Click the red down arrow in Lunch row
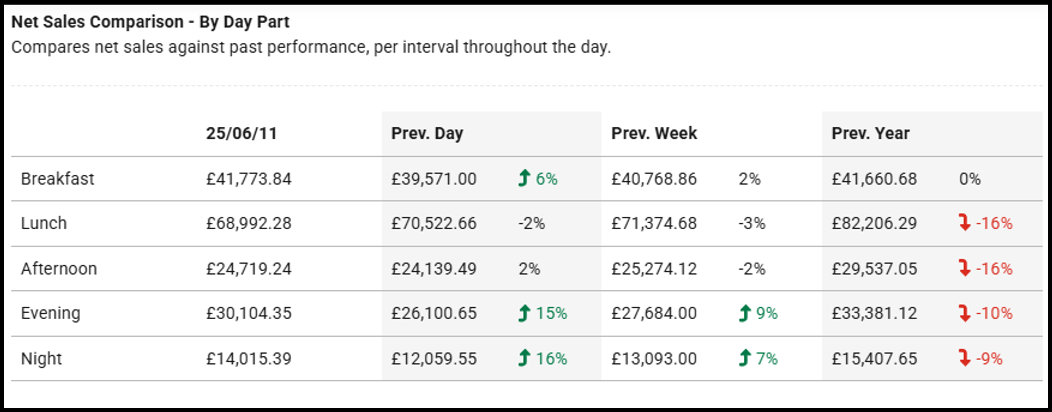The image size is (1052, 412). point(964,224)
